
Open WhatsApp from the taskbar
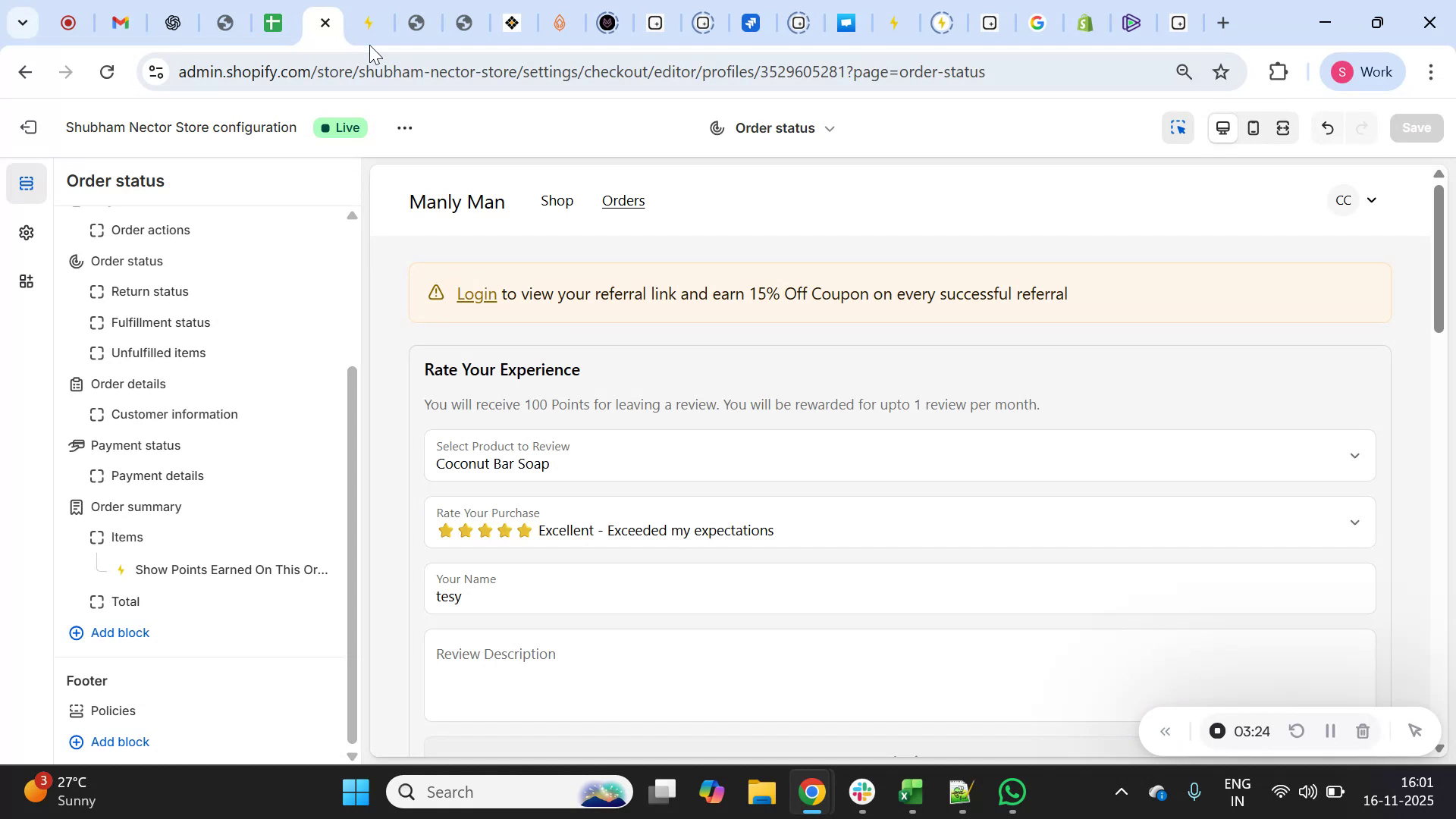tap(1012, 791)
